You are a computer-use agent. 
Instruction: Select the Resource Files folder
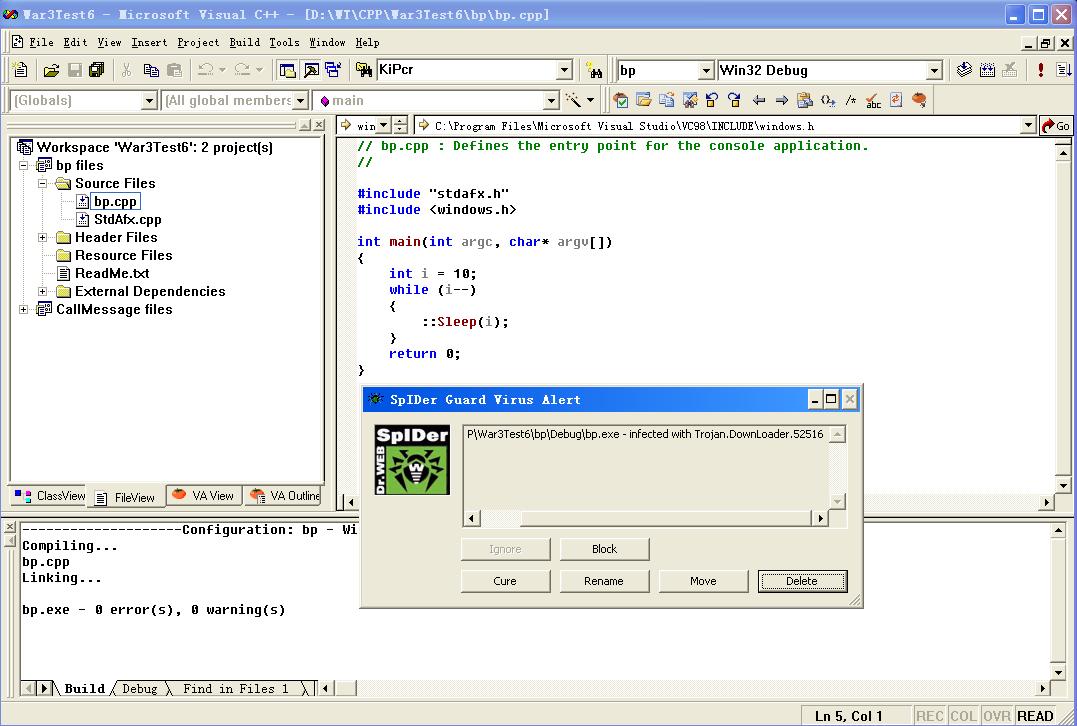(x=124, y=256)
